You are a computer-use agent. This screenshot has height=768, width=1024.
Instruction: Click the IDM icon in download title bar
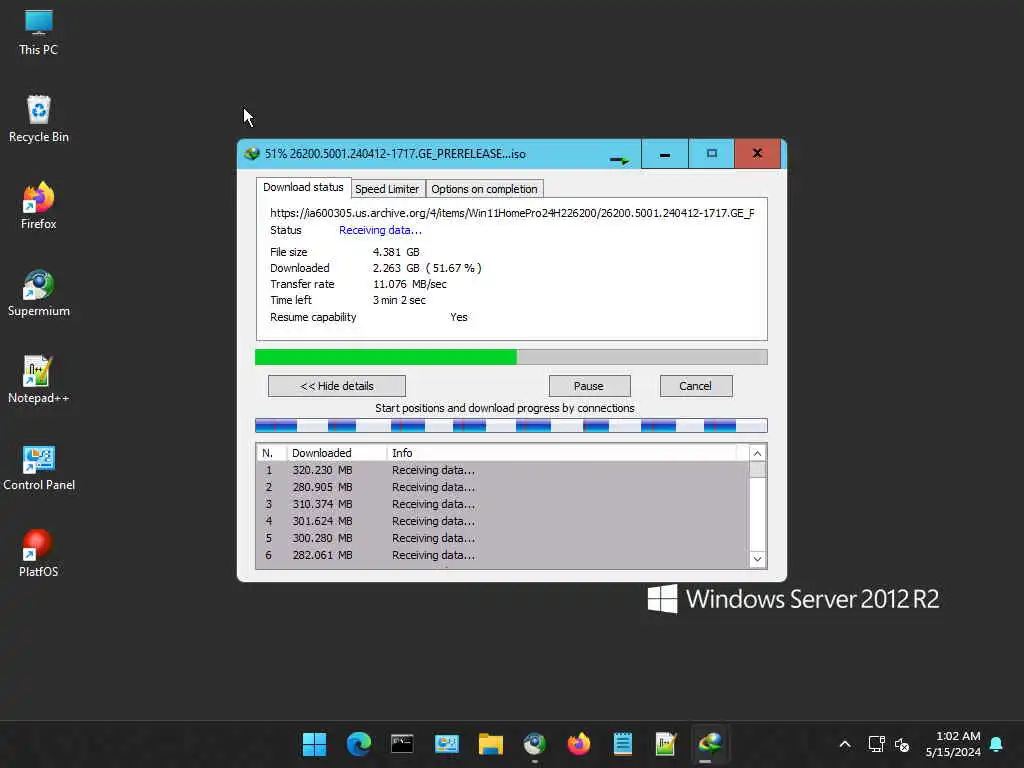coord(251,154)
